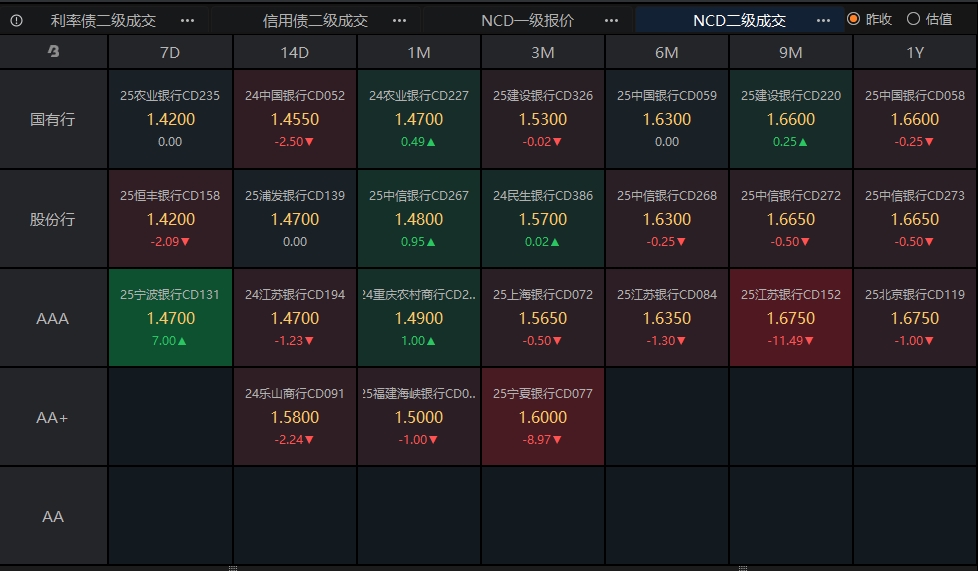Open the 25中信银行CD267 cell
This screenshot has width=978, height=571.
pyautogui.click(x=419, y=219)
